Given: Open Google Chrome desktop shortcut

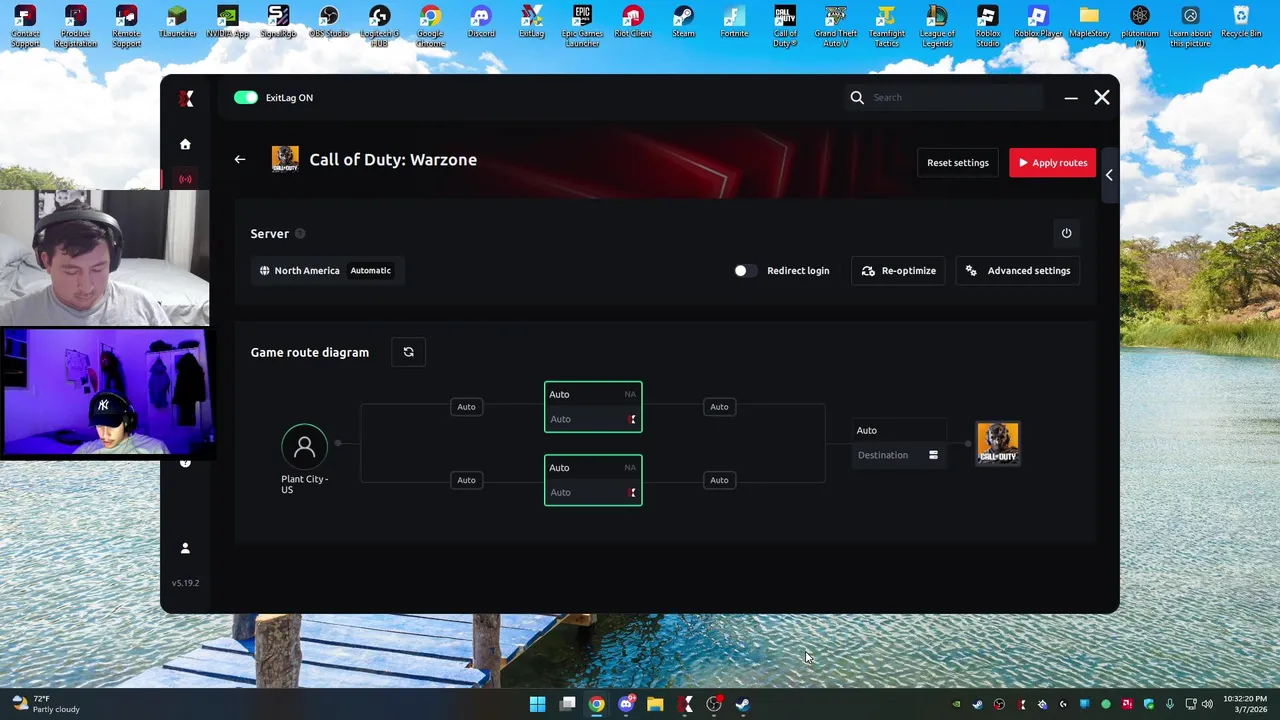Looking at the screenshot, I should (430, 26).
